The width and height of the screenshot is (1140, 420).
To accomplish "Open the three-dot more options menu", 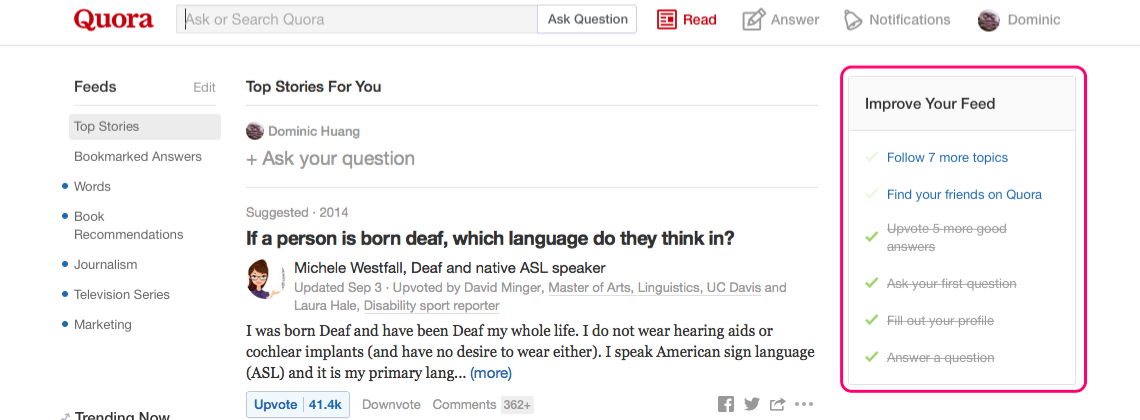I will [804, 405].
